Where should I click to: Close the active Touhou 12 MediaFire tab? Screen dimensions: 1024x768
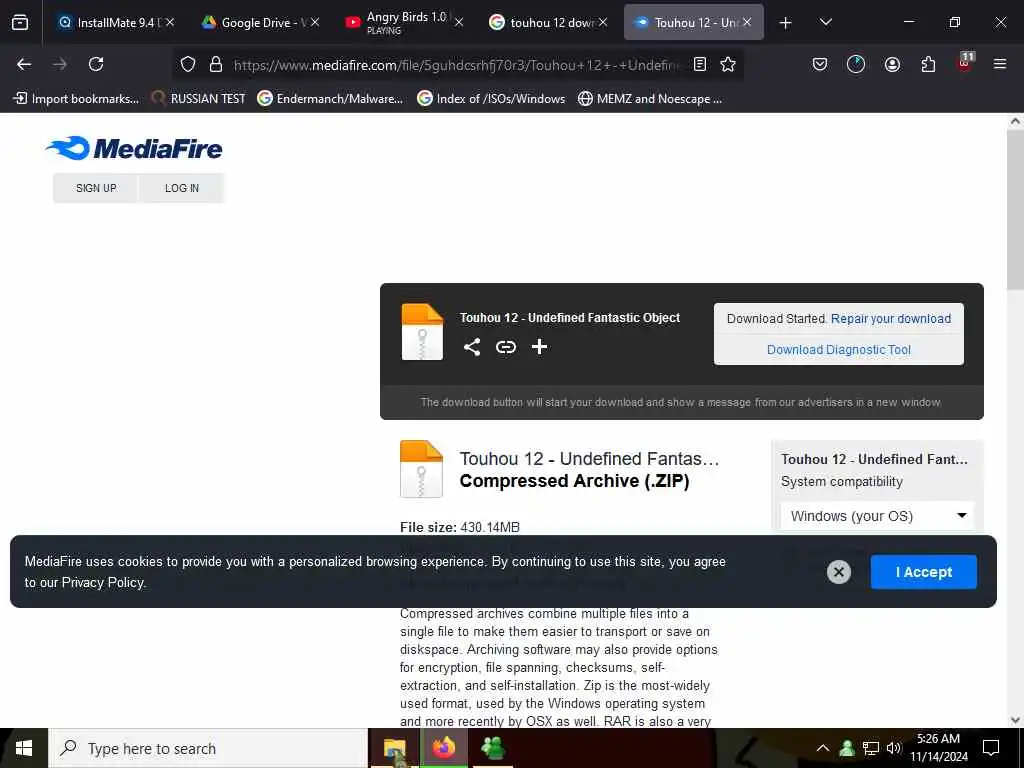coord(747,22)
